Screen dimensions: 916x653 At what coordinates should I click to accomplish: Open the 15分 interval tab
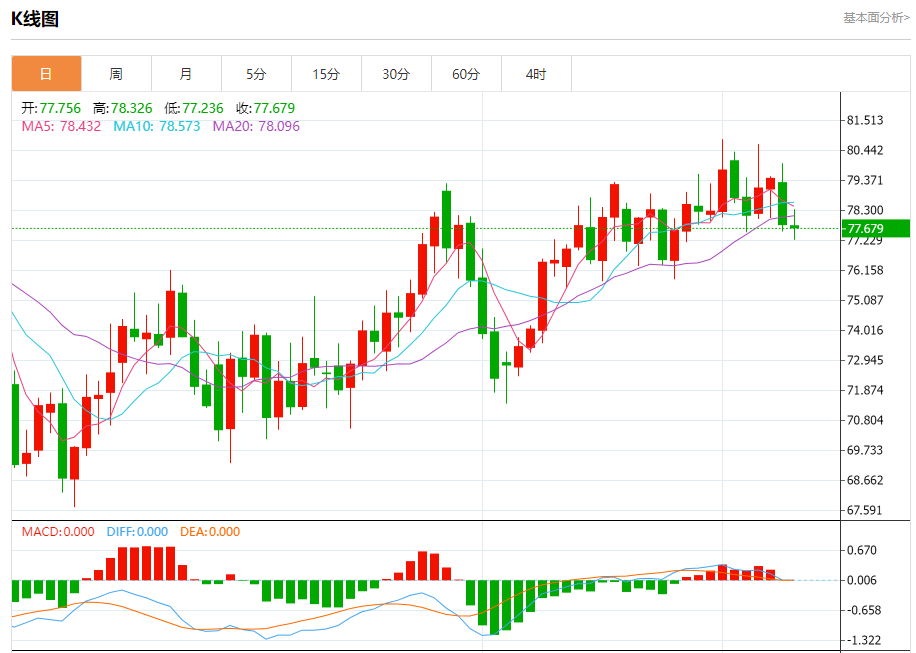pos(327,74)
